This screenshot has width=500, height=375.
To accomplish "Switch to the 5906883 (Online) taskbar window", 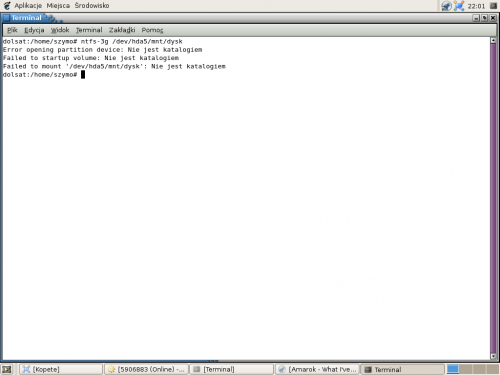I will (x=146, y=369).
